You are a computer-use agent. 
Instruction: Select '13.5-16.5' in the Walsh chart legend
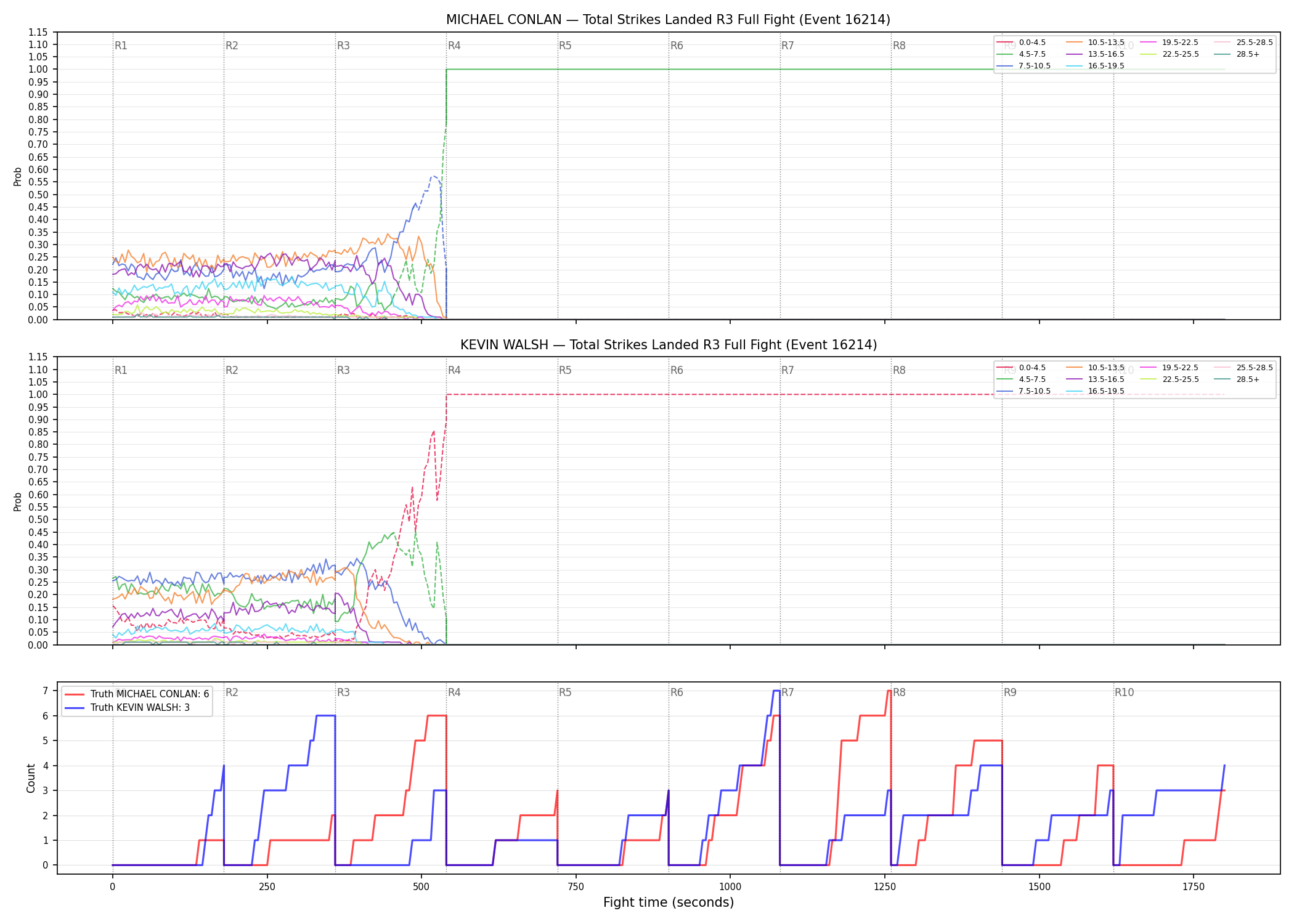(x=1106, y=379)
